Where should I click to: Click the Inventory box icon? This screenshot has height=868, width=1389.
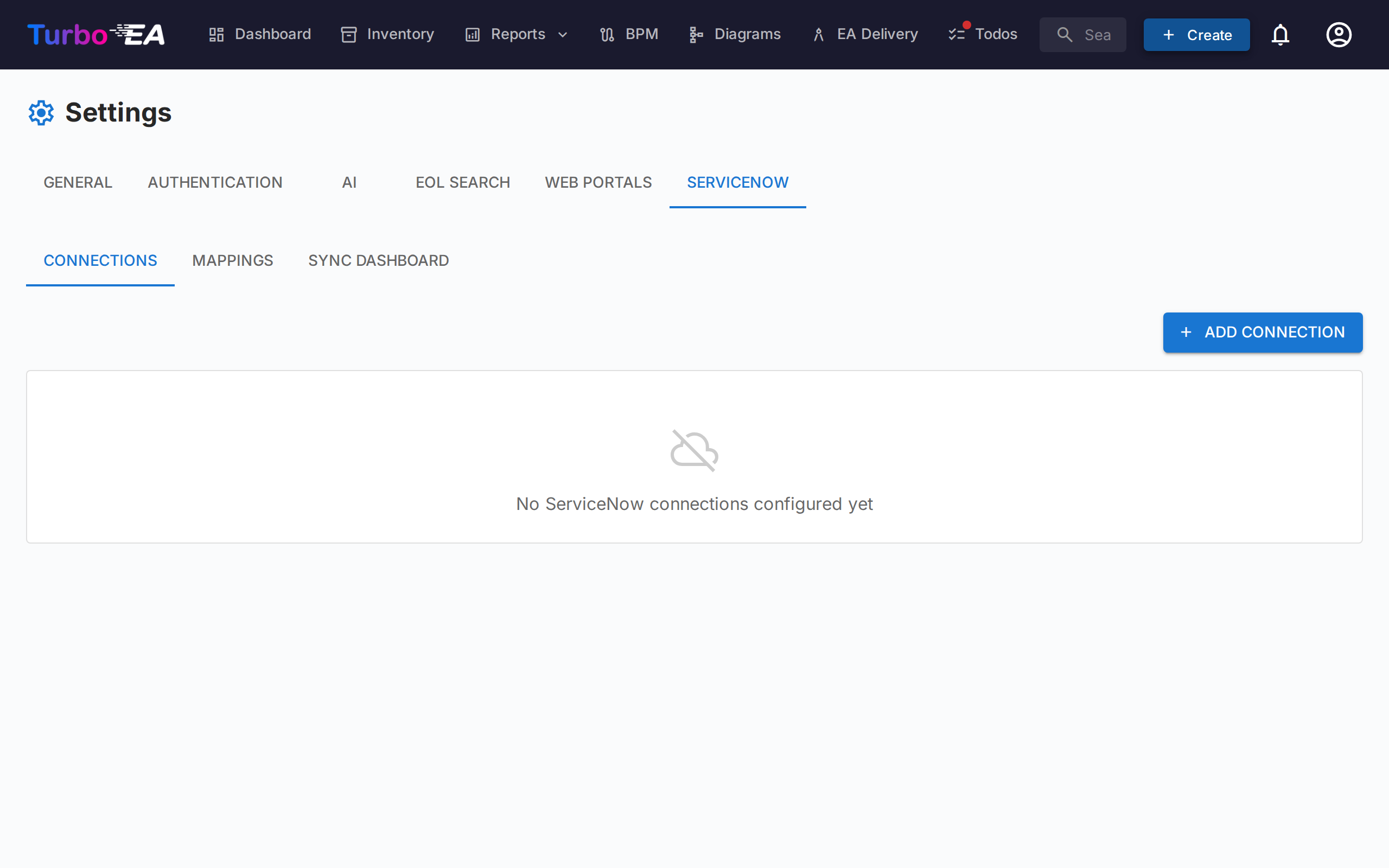[349, 34]
